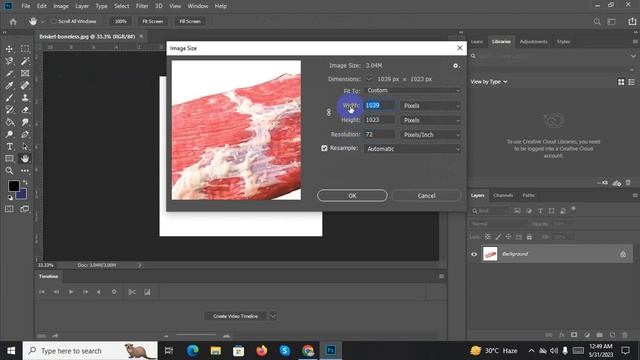Screen dimensions: 640x360
Task: Select the Frame tool
Action: [25, 73]
